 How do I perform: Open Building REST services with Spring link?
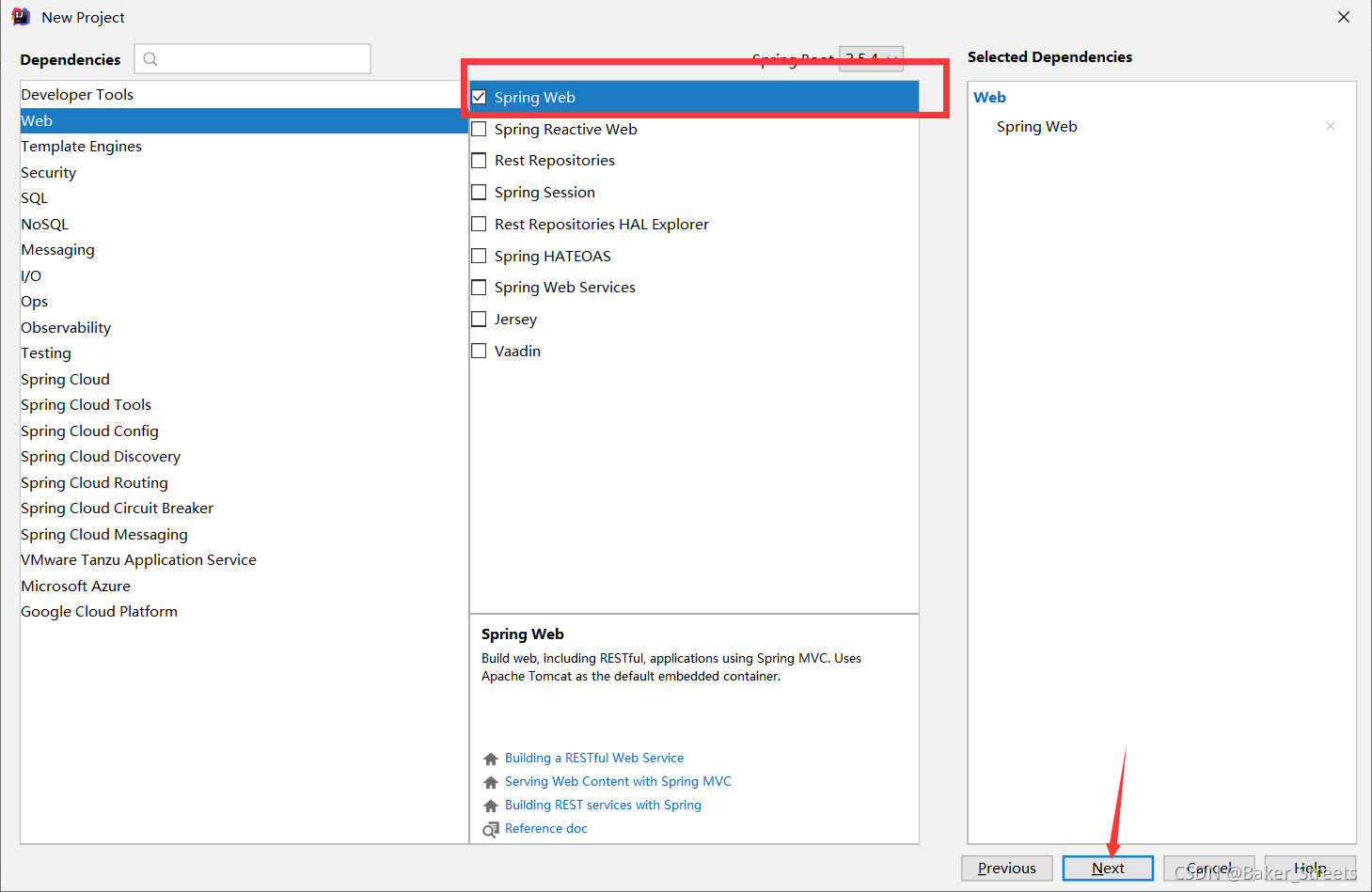click(603, 805)
